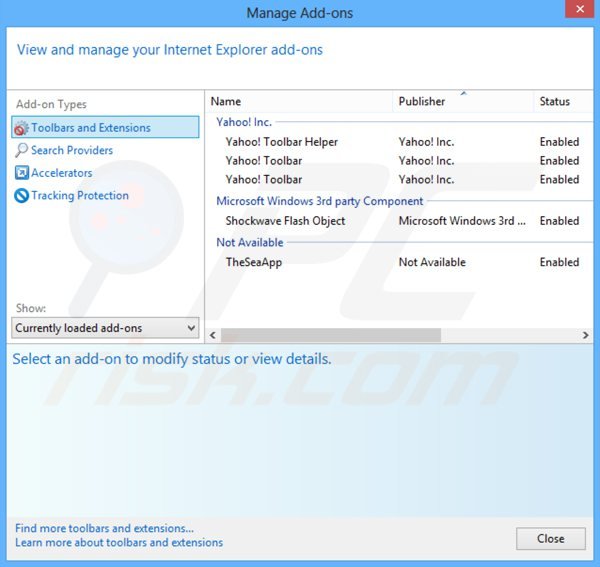Click the Search Providers magnifier icon
The width and height of the screenshot is (600, 567).
(21, 150)
